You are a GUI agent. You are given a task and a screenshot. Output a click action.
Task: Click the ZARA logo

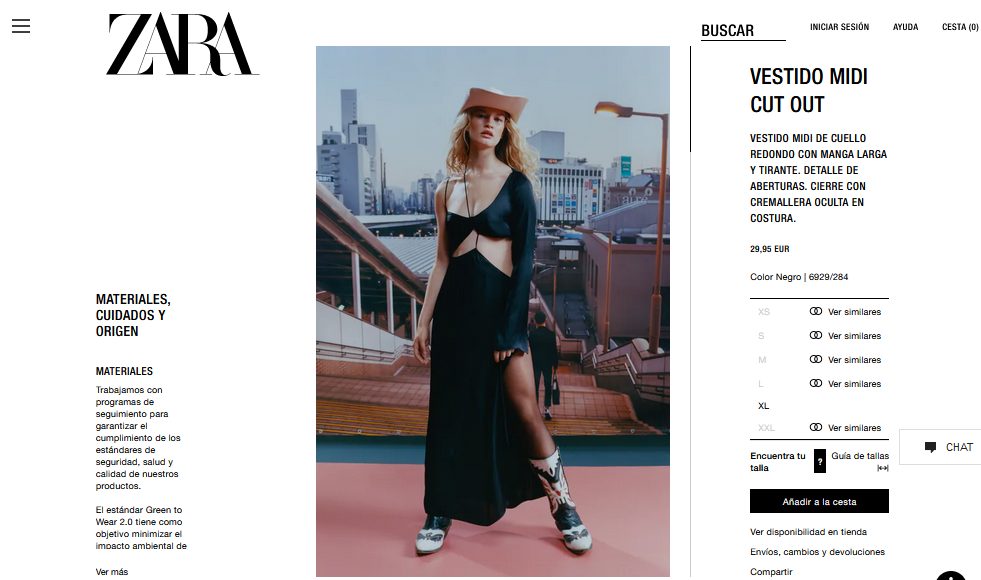click(182, 44)
